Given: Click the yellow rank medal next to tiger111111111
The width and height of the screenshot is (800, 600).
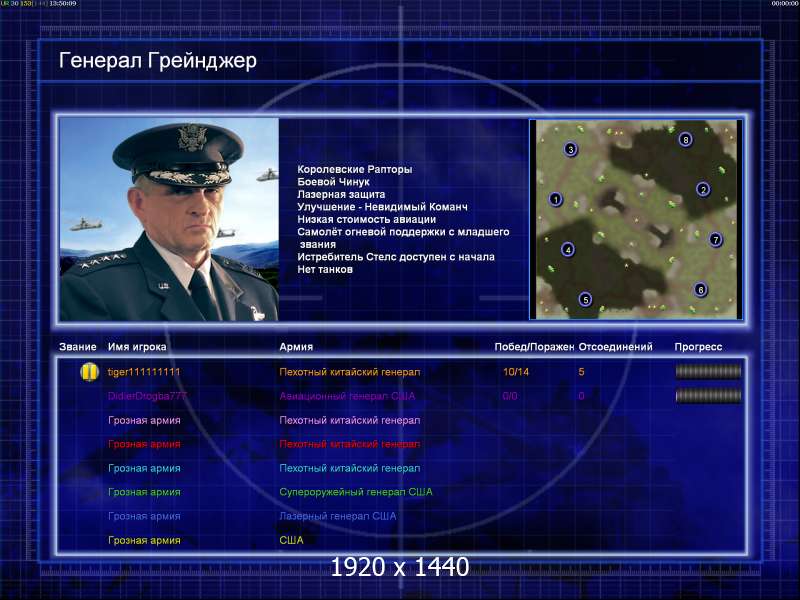Looking at the screenshot, I should click(x=89, y=372).
